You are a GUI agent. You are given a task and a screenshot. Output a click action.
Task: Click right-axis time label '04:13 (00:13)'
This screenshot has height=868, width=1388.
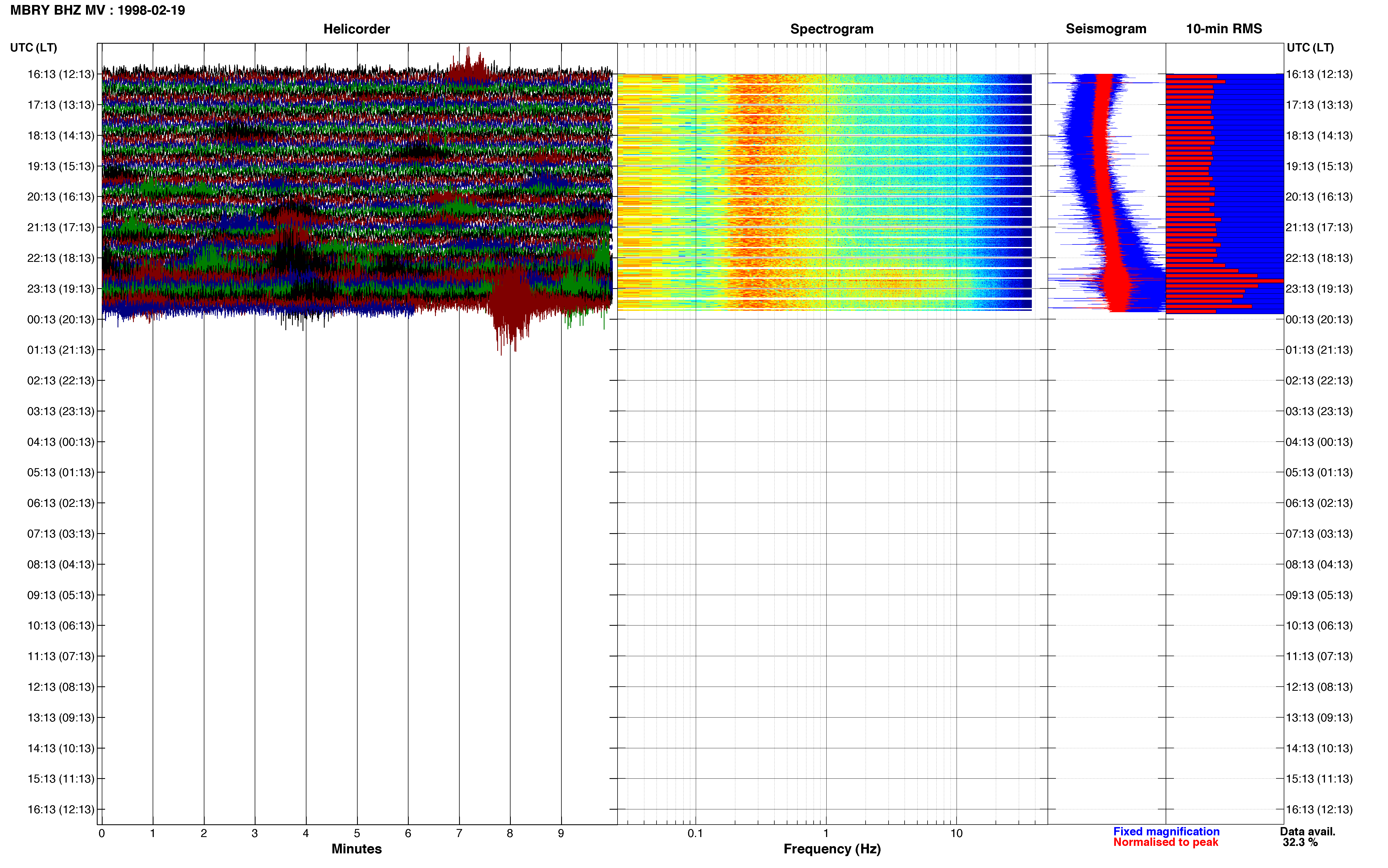tap(1319, 442)
